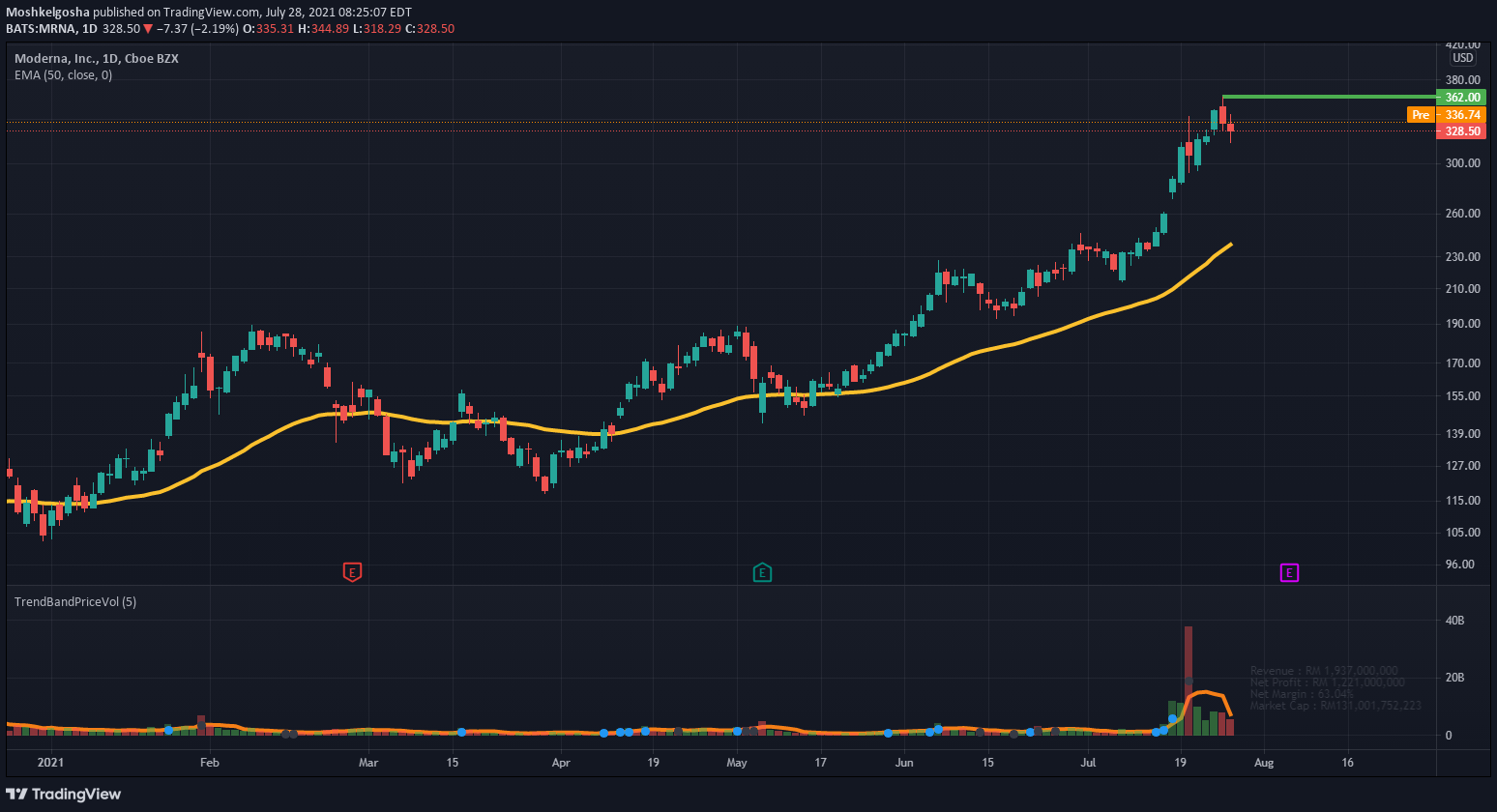Click the EMA (50, close, 0) indicator legend

[63, 75]
